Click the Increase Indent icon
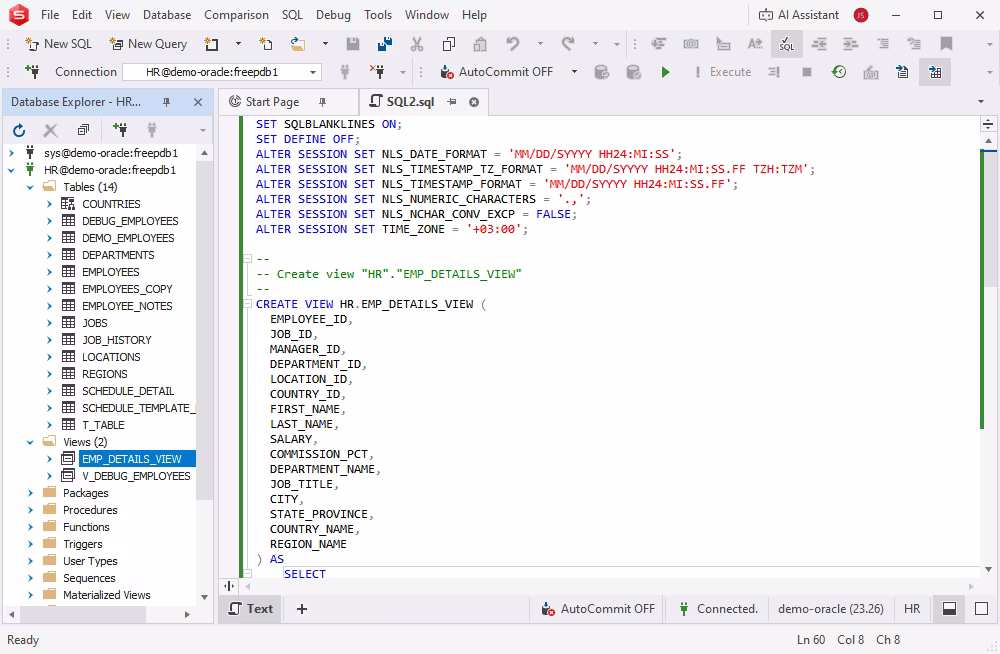 tap(851, 44)
